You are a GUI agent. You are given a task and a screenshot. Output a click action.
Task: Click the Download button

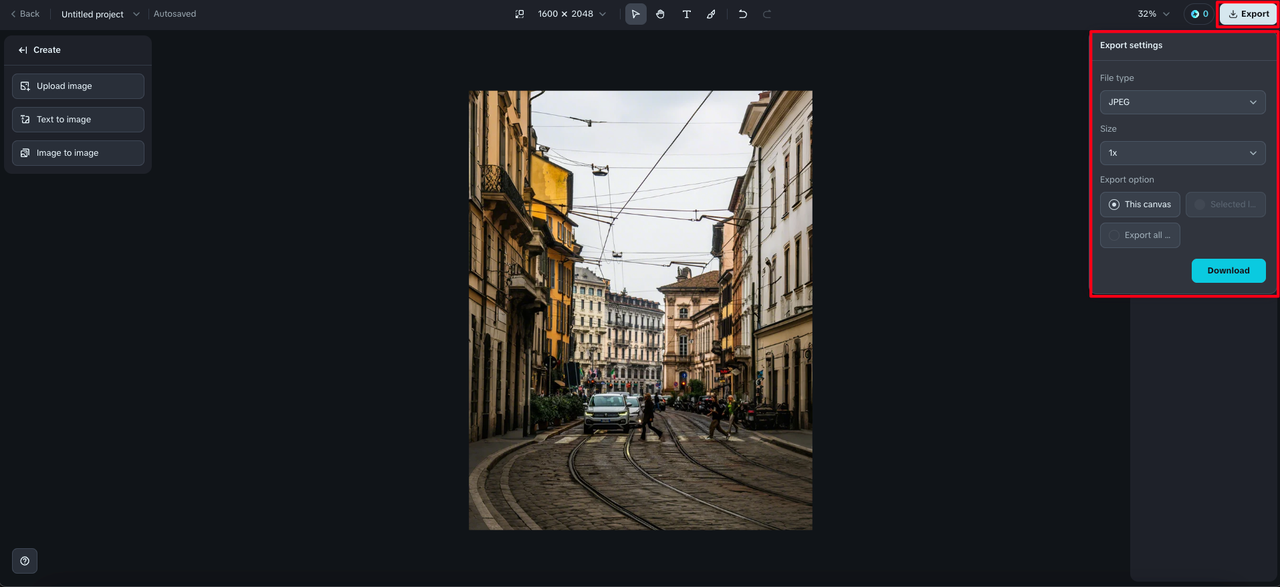tap(1228, 271)
